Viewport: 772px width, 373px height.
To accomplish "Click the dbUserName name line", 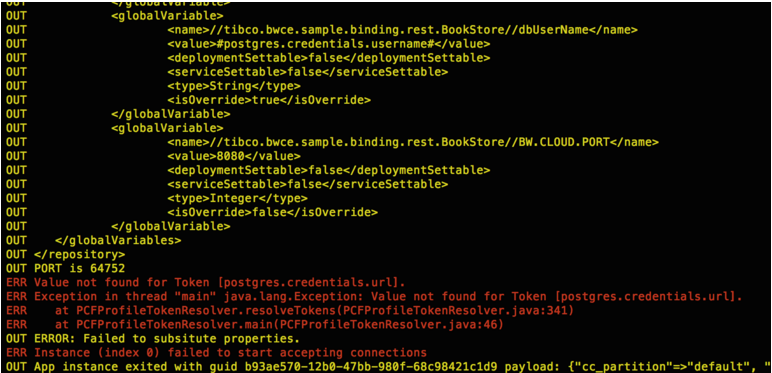I will [x=402, y=30].
